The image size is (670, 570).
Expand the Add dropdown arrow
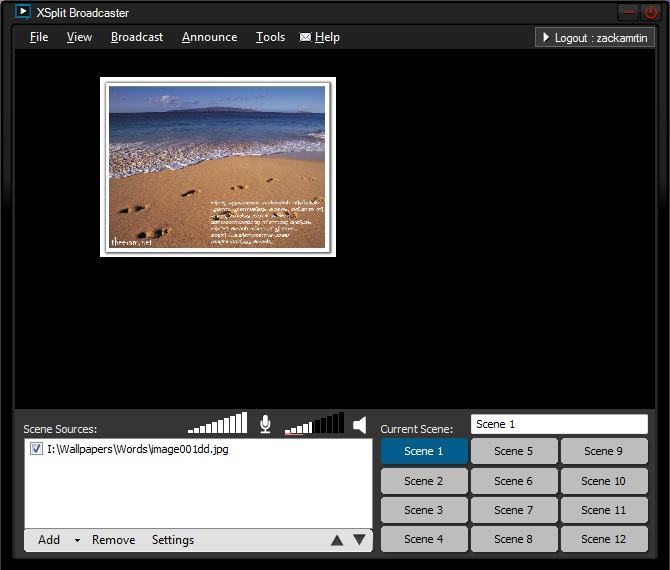77,541
